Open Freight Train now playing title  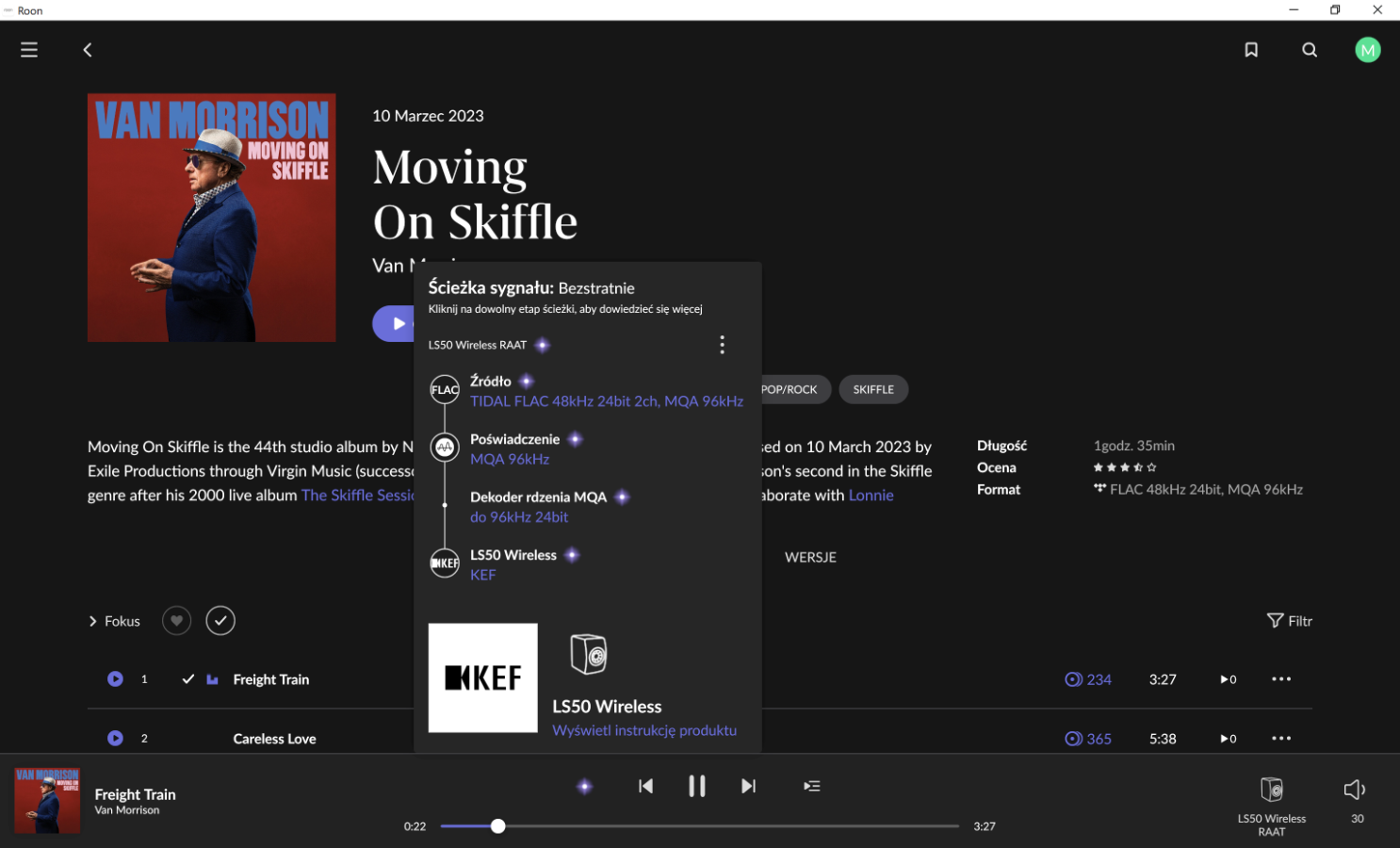(135, 794)
